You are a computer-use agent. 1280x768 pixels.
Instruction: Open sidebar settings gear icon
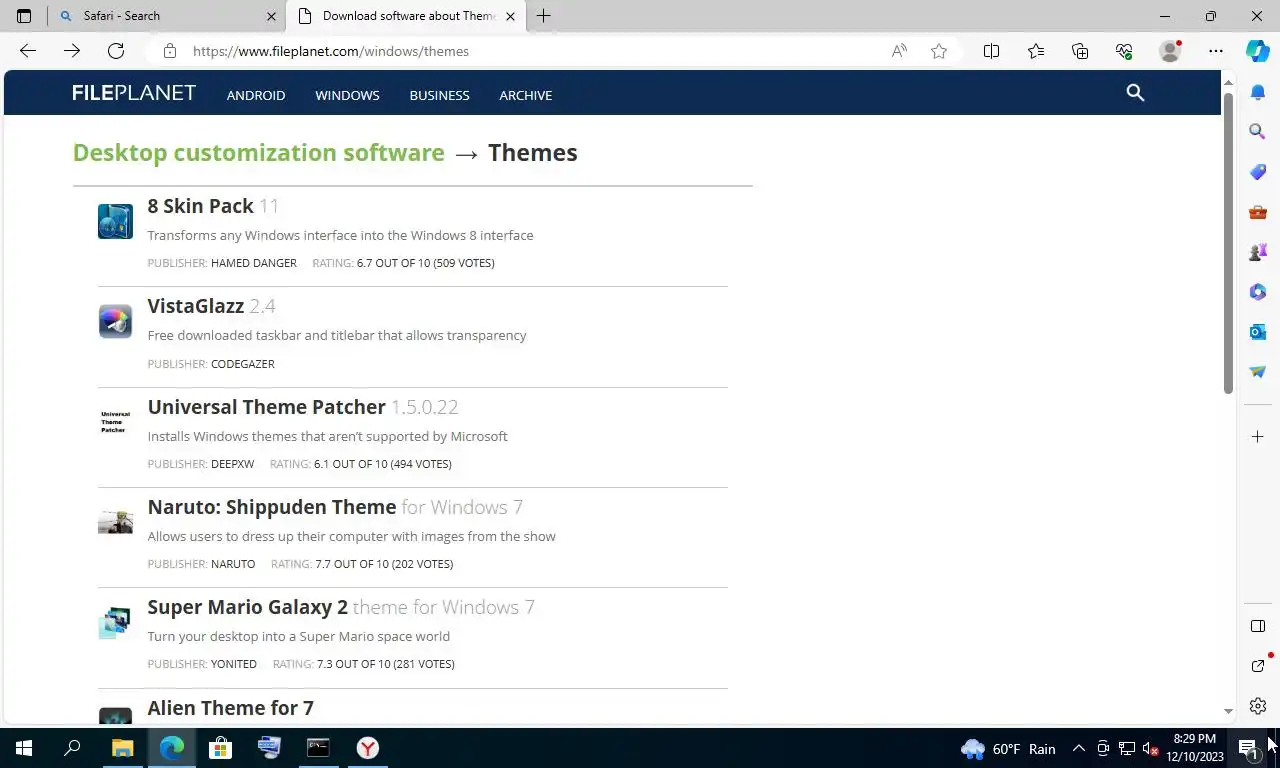point(1258,706)
